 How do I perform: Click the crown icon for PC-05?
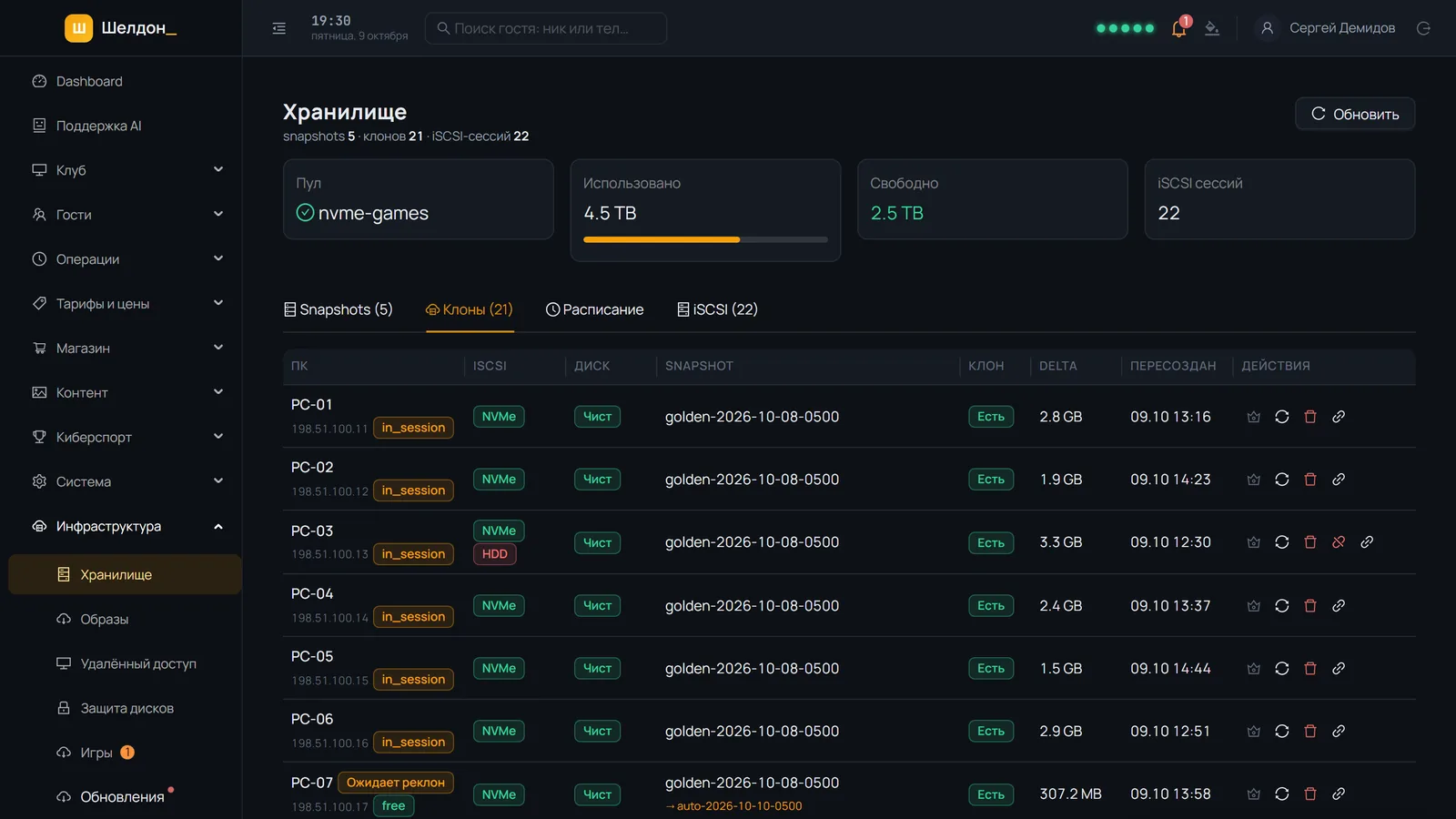click(1254, 669)
